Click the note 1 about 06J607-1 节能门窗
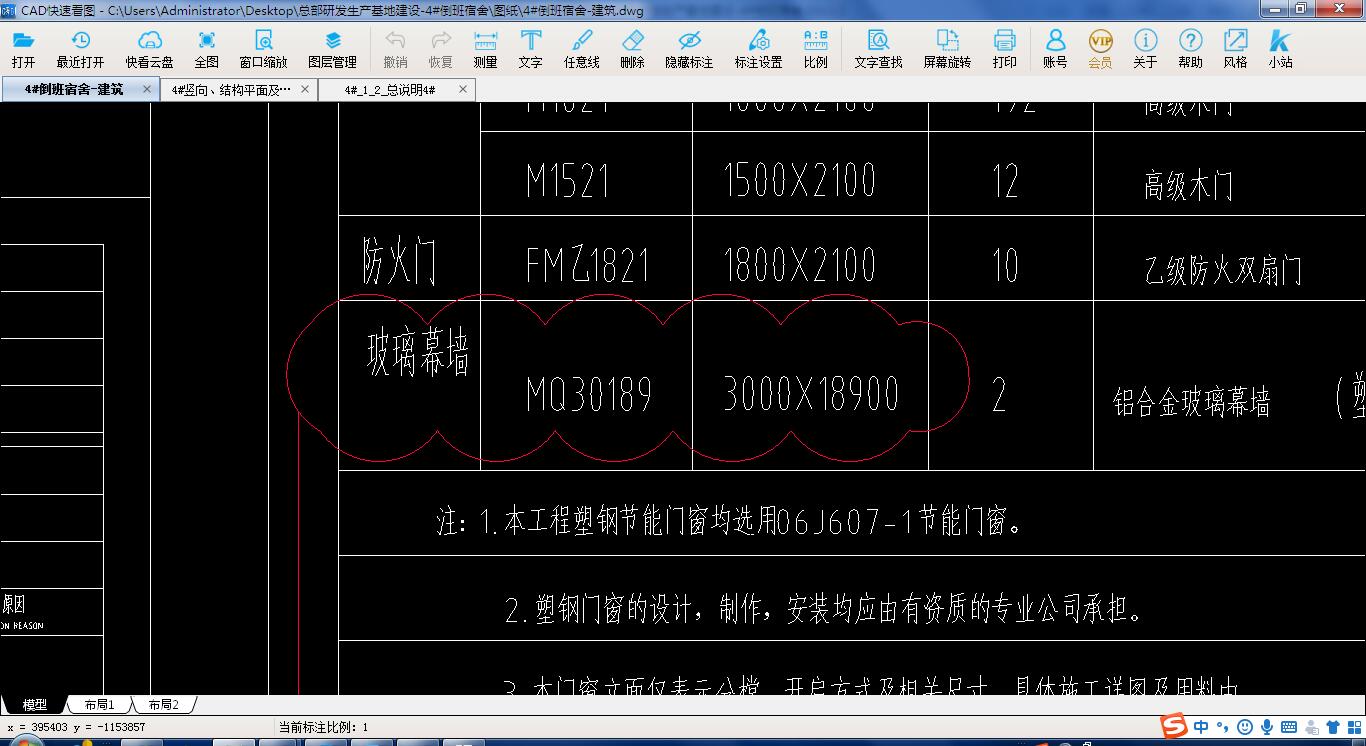The height and width of the screenshot is (746, 1366). [731, 521]
